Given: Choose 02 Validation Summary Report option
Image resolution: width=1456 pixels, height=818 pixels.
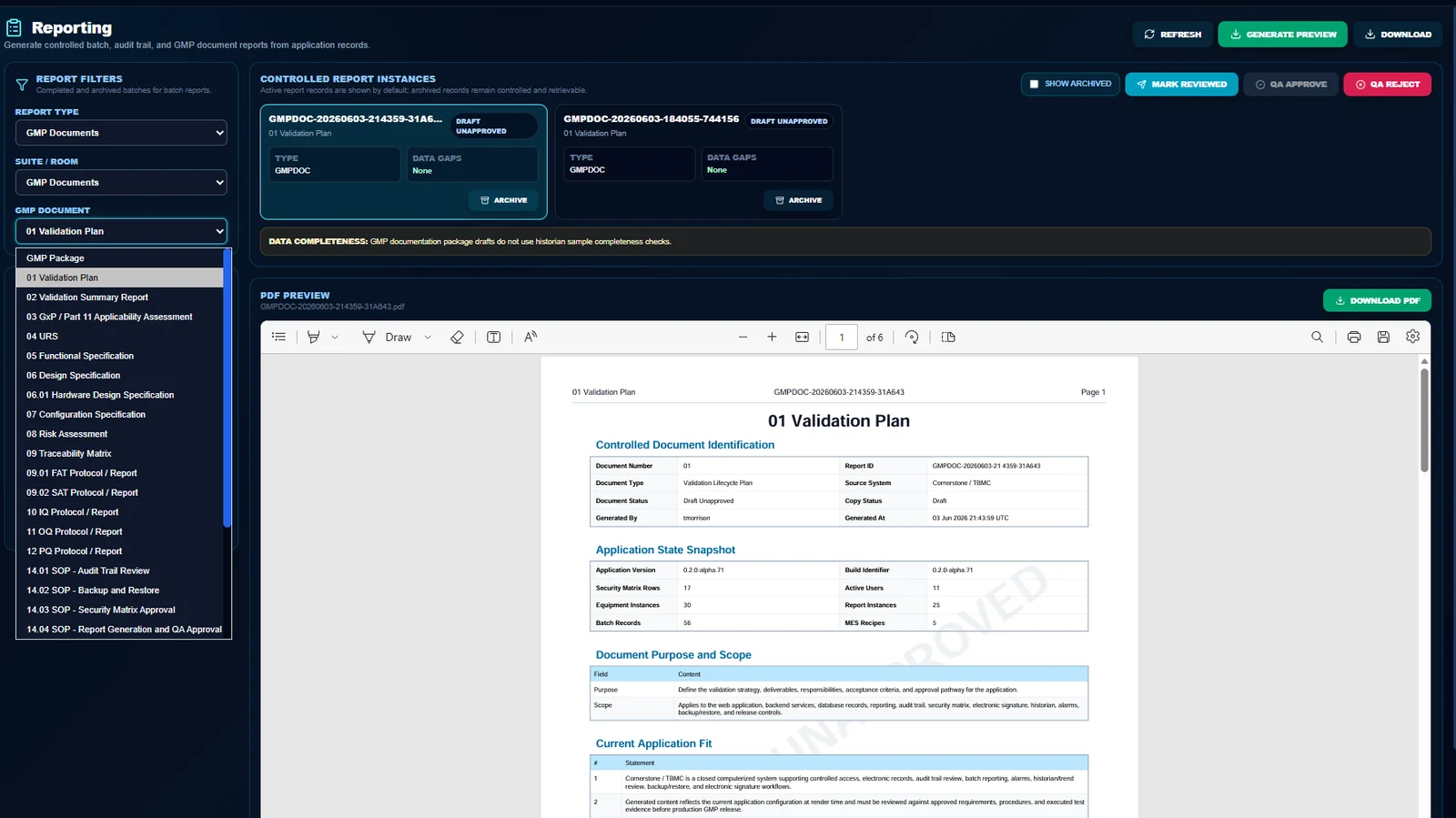Looking at the screenshot, I should tap(119, 298).
